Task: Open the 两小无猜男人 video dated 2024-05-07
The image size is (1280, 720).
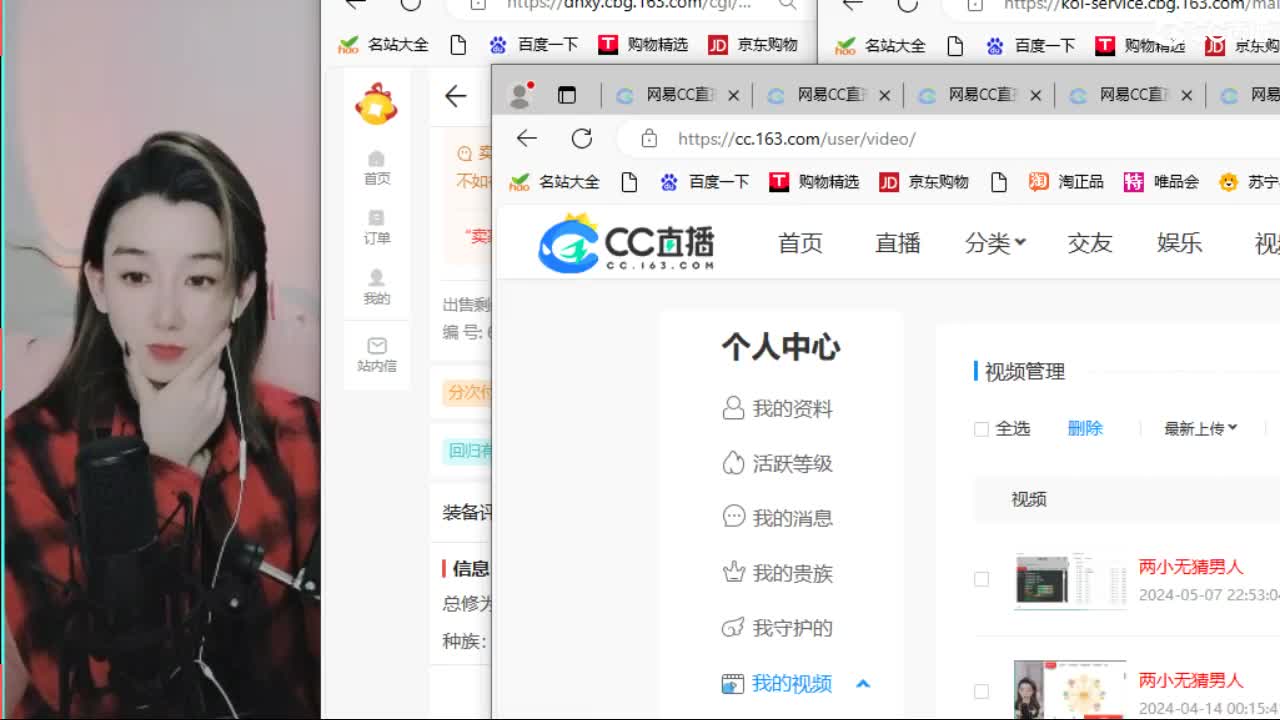Action: pyautogui.click(x=1191, y=567)
